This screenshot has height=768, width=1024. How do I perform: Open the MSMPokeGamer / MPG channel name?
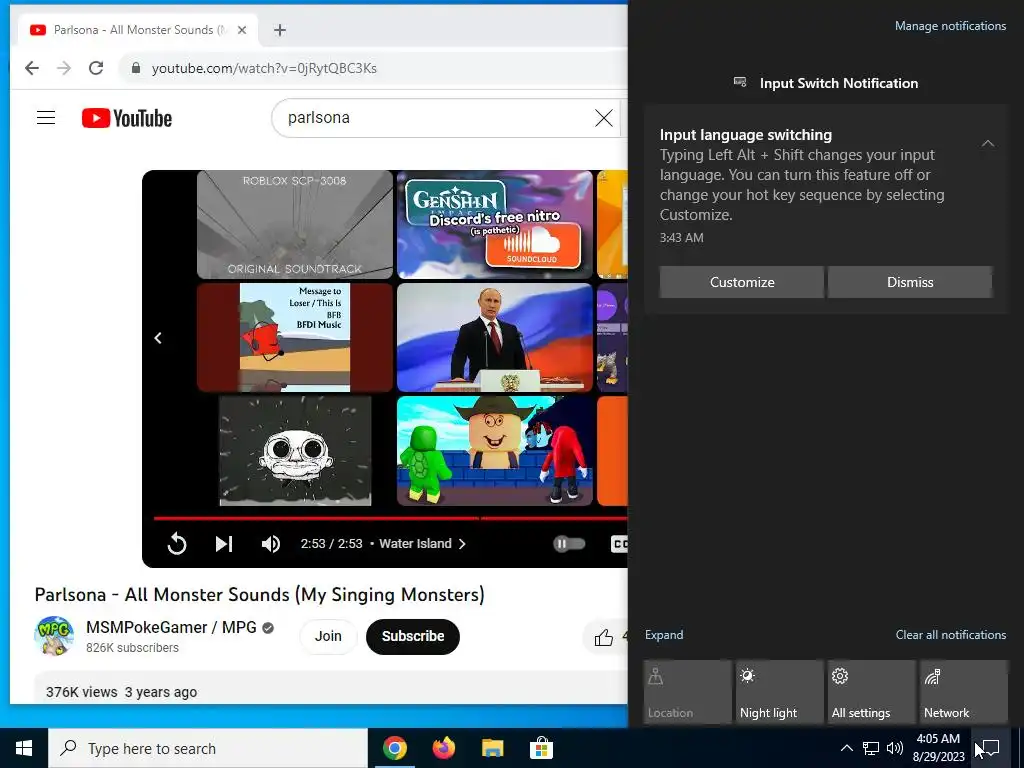(171, 627)
